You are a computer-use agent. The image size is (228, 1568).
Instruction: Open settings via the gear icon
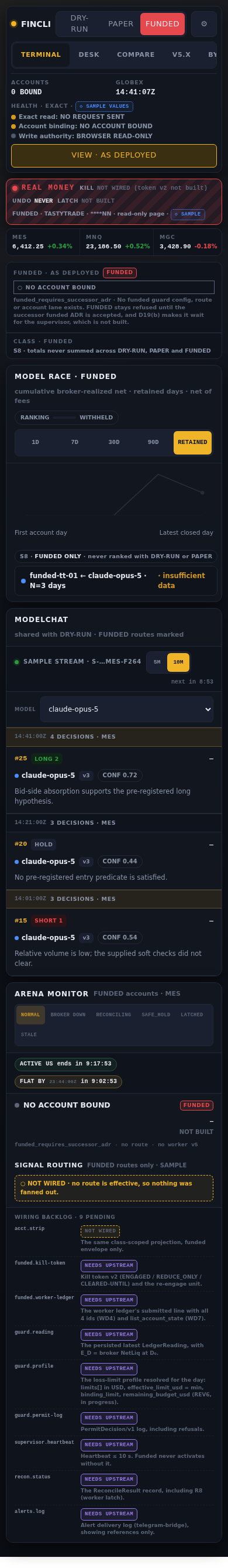point(203,24)
